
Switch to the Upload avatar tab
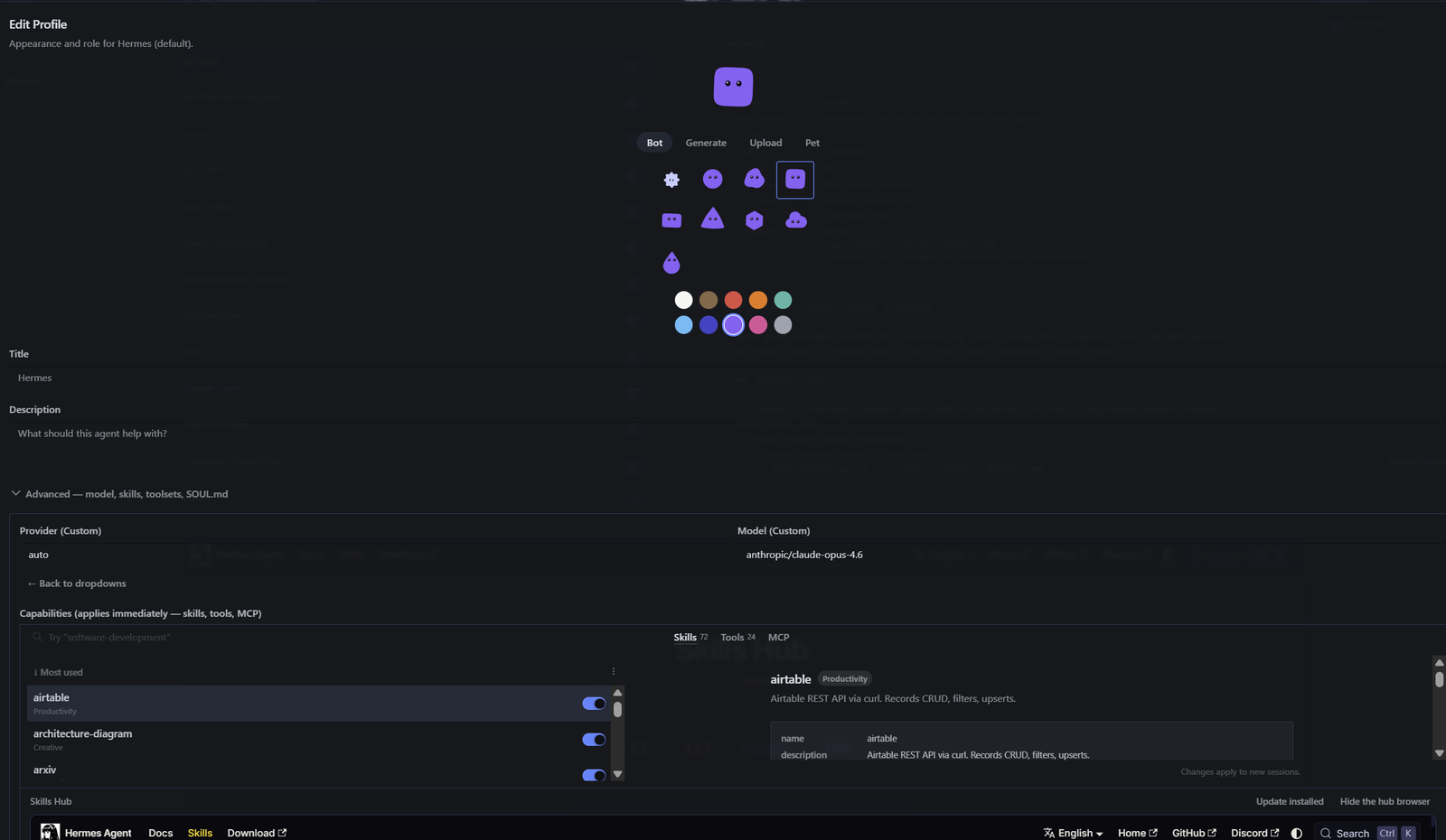[765, 143]
